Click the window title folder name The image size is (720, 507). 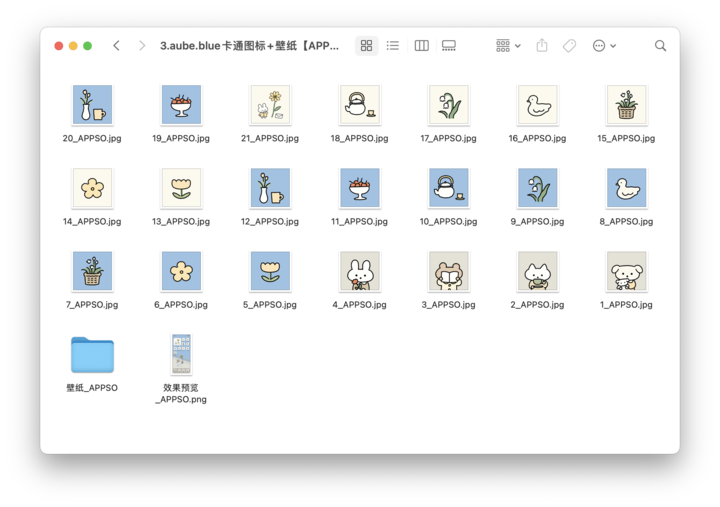click(249, 46)
